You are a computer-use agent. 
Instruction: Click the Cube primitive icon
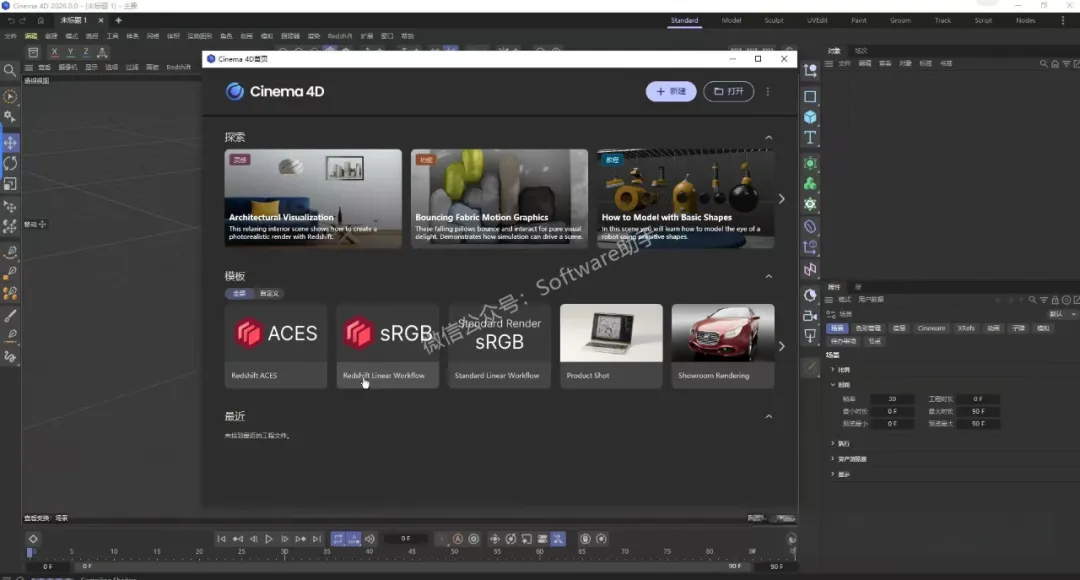[810, 117]
